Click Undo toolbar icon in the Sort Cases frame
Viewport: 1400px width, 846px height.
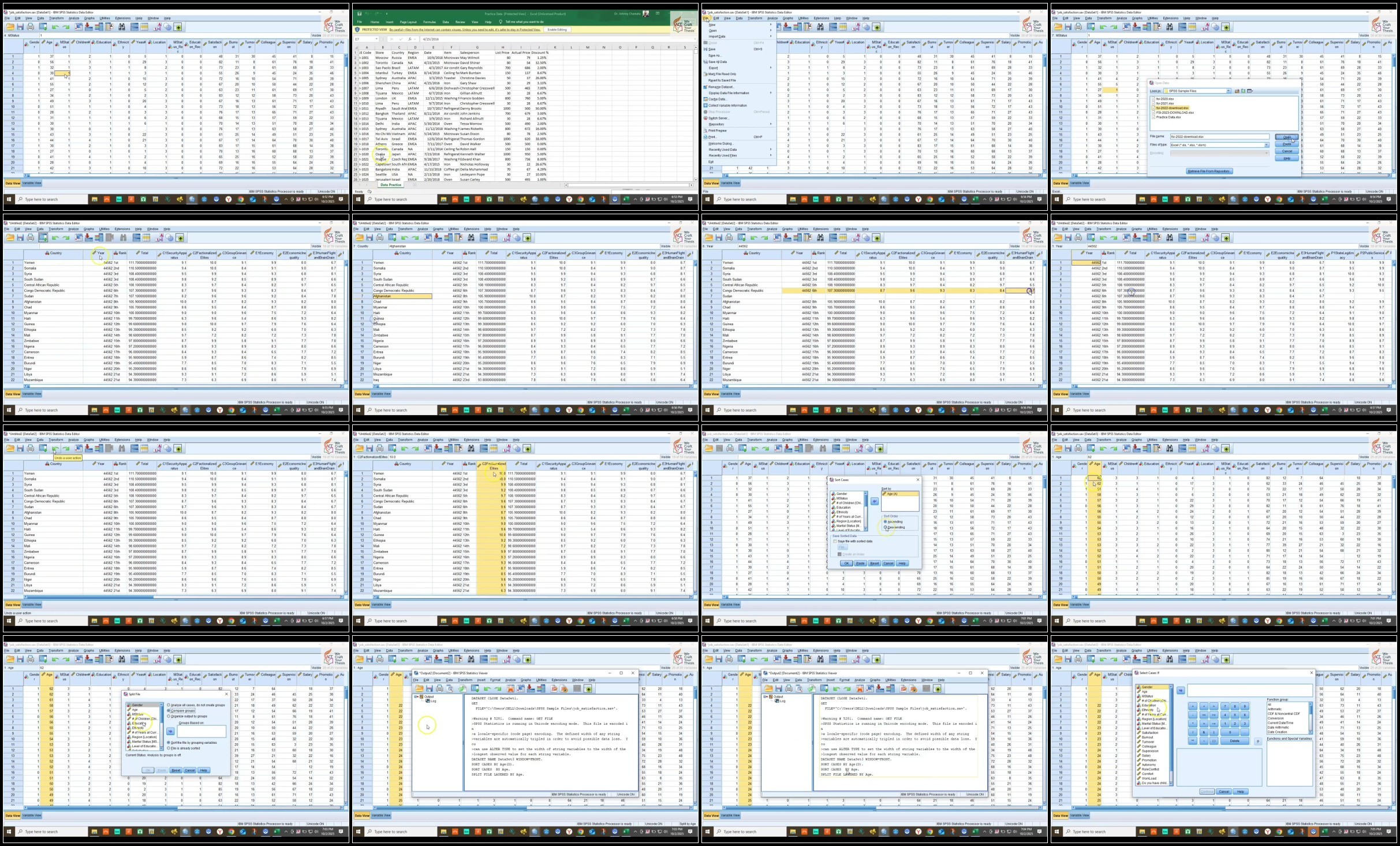click(x=754, y=448)
